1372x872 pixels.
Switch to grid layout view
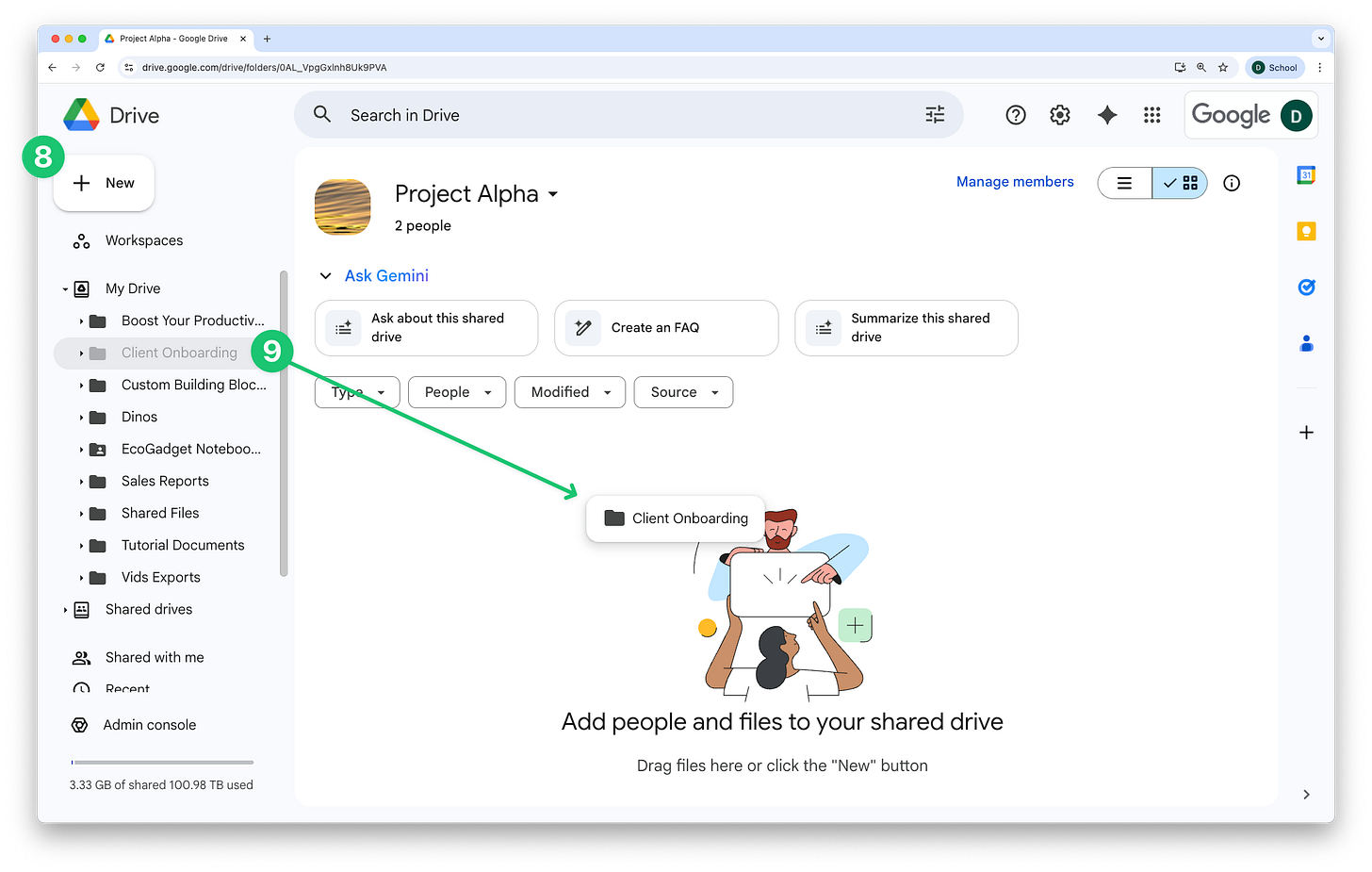1180,183
